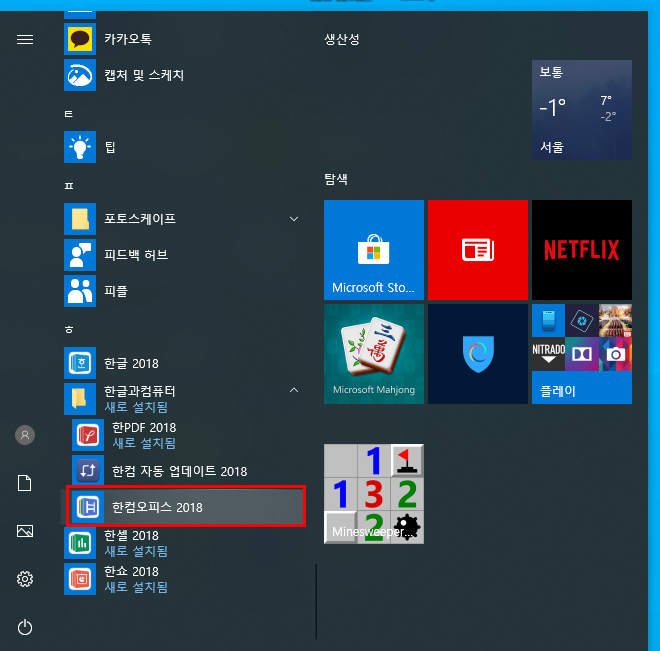Open the 피드백 허브 icon
This screenshot has width=660, height=651.
80,255
